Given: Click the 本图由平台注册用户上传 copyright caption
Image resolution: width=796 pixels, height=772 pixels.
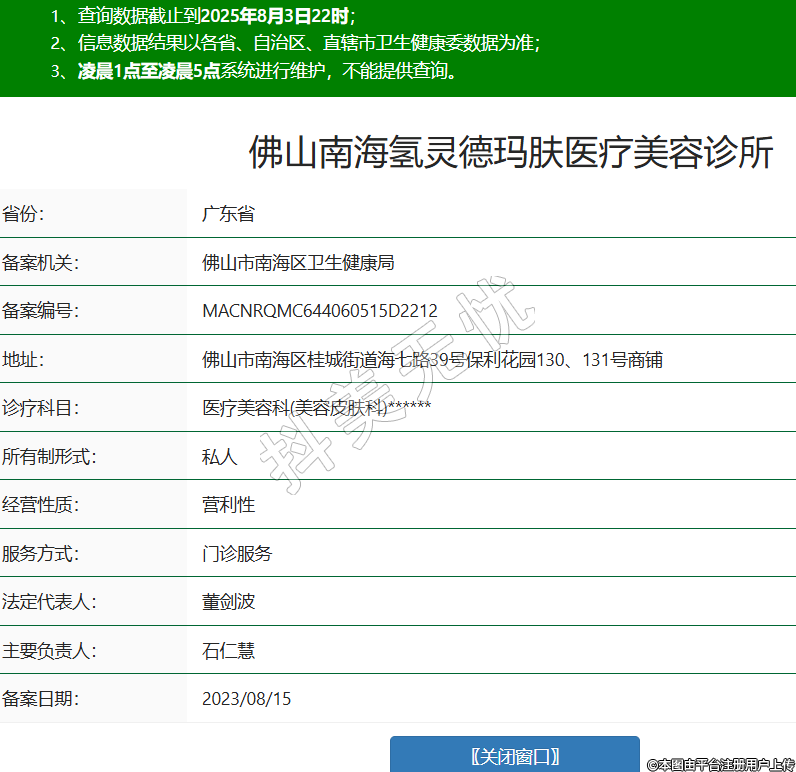Looking at the screenshot, I should pos(720,764).
